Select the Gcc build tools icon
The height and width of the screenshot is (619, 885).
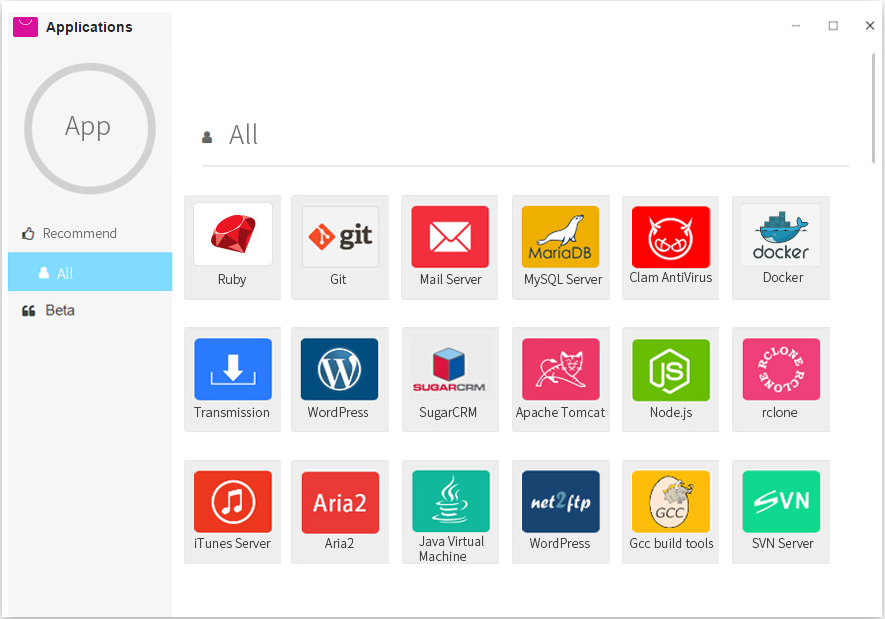coord(671,501)
